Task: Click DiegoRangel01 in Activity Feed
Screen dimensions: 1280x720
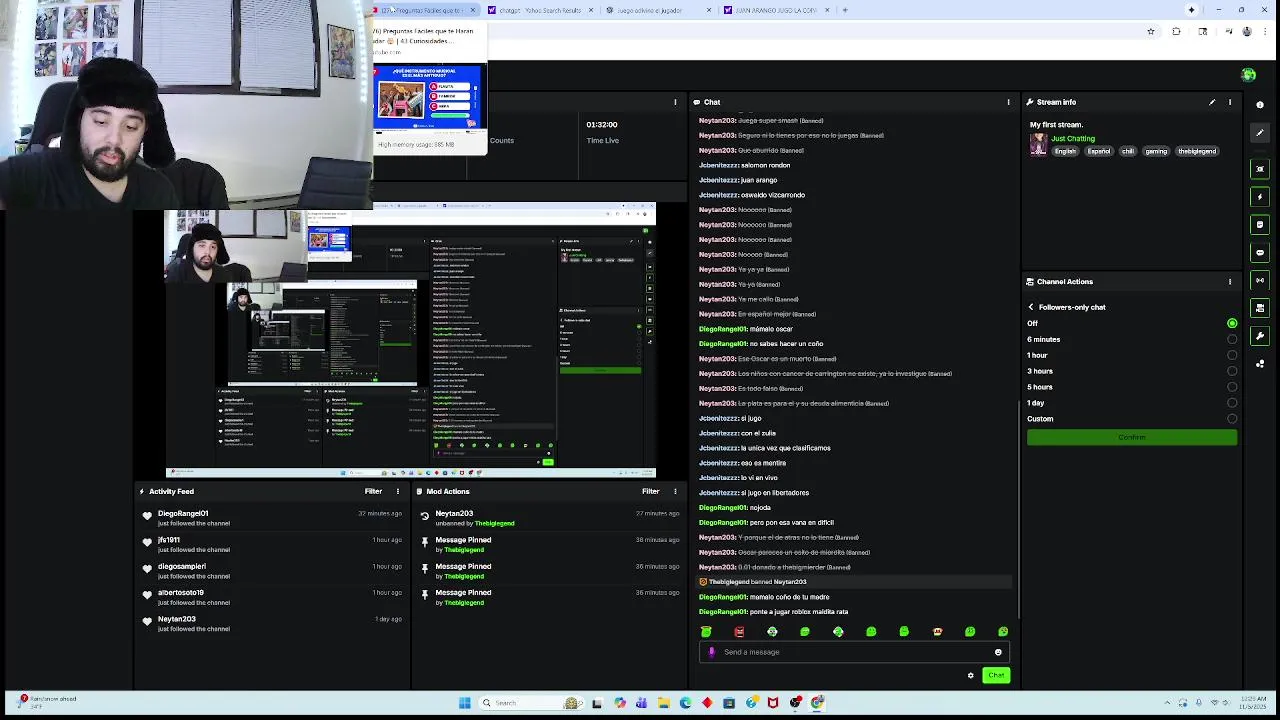Action: pyautogui.click(x=183, y=514)
